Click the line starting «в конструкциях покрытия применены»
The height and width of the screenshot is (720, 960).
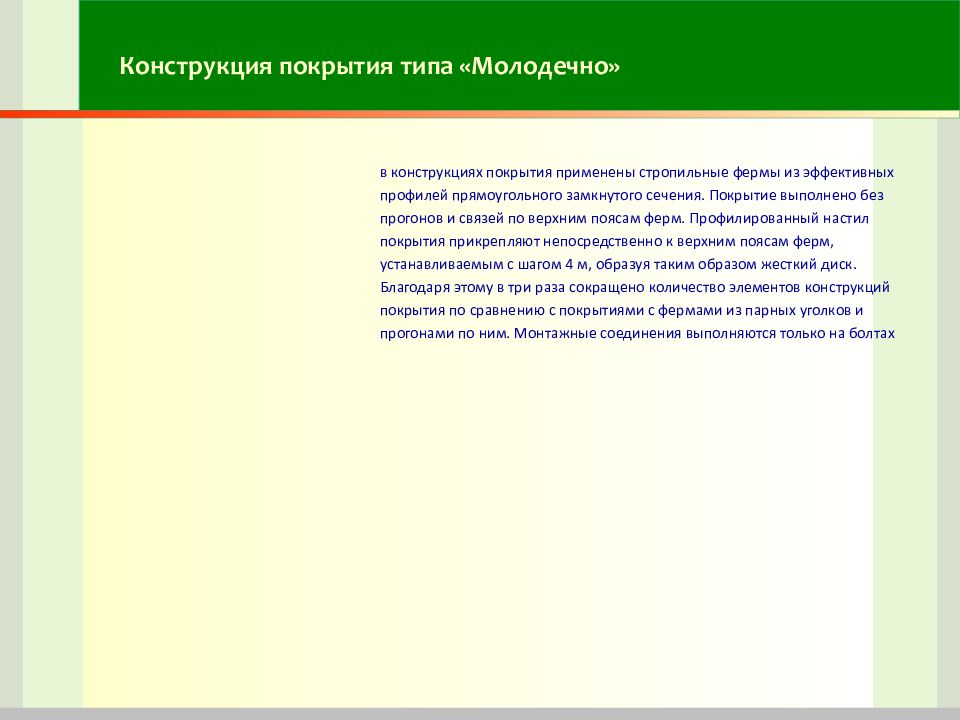coord(637,173)
